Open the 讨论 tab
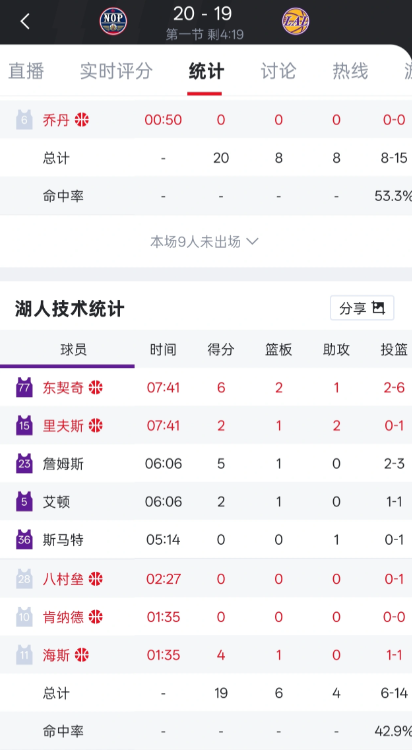 click(x=278, y=71)
